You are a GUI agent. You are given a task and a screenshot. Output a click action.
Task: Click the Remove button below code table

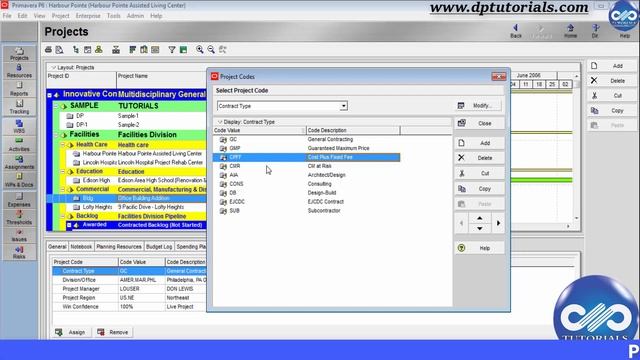[113, 332]
